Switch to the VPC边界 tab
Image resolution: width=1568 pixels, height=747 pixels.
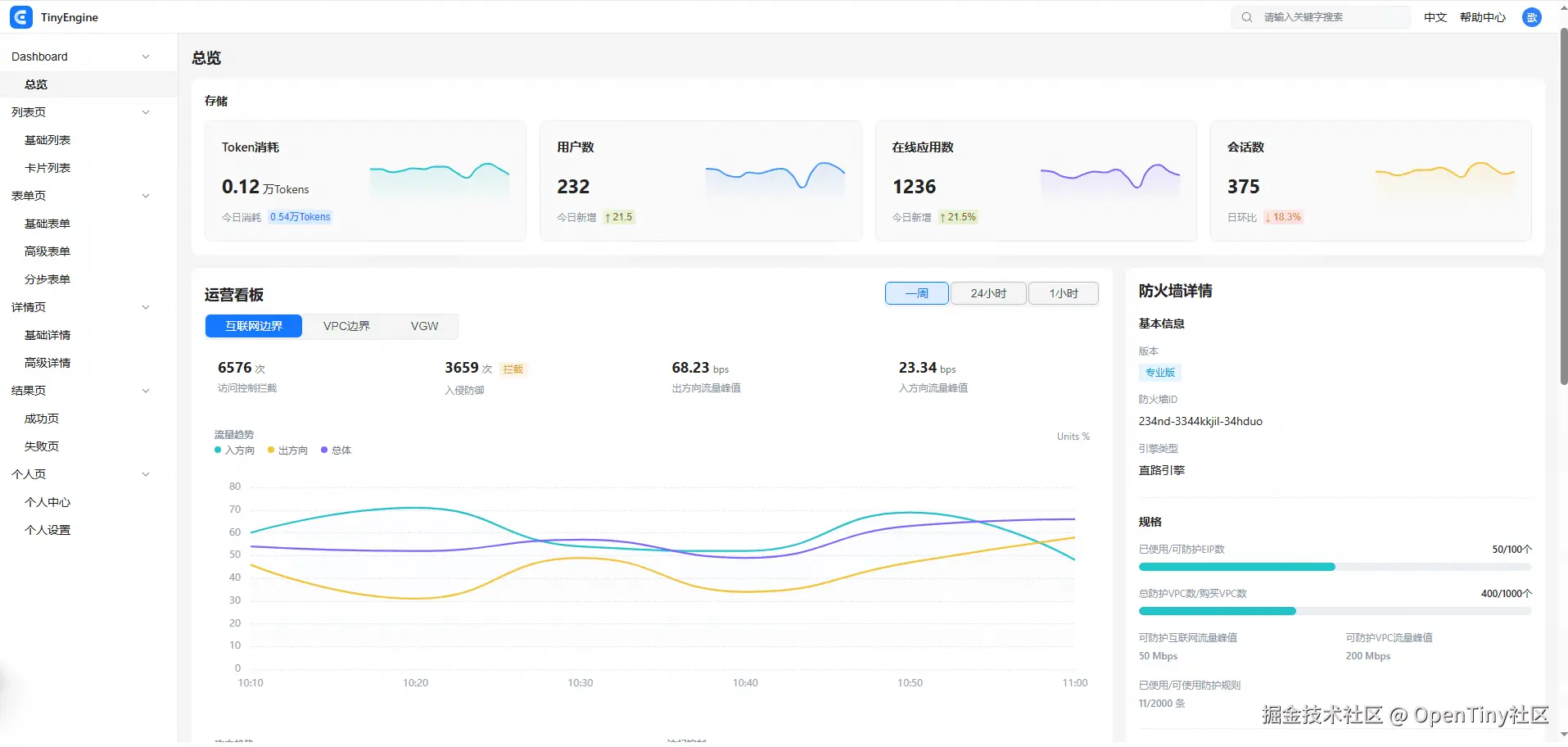click(x=346, y=326)
